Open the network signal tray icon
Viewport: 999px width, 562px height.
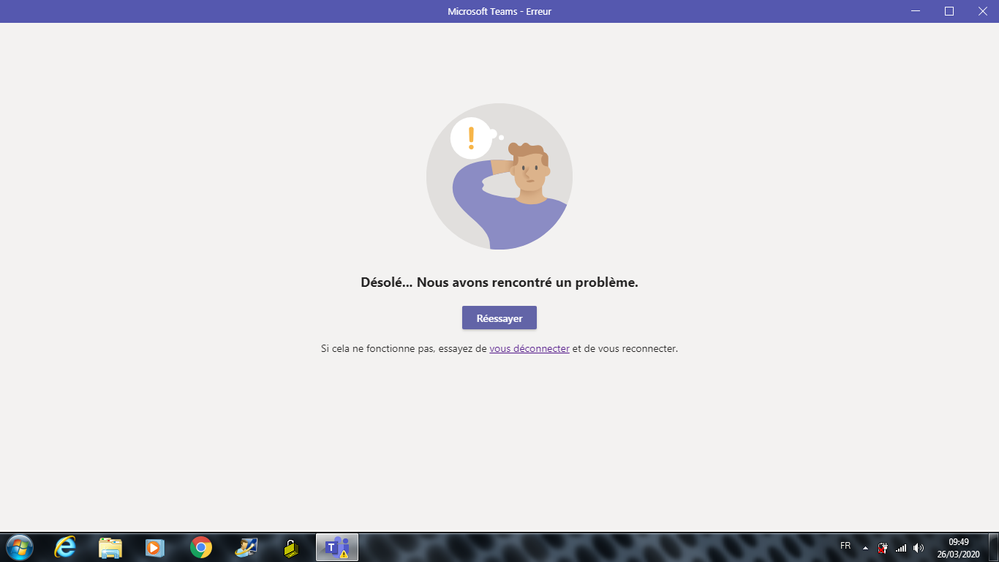(x=901, y=547)
